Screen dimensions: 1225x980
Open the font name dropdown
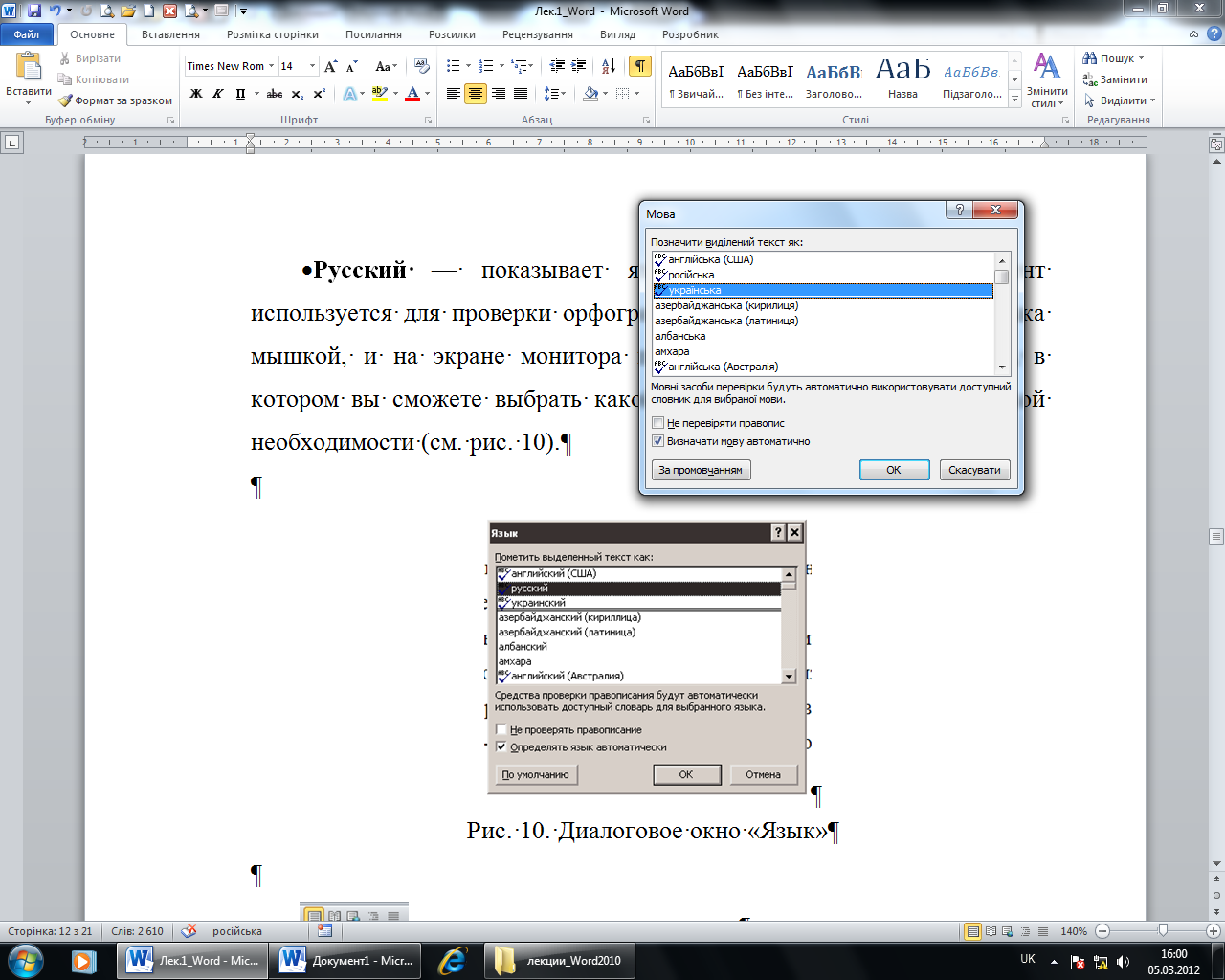[272, 66]
